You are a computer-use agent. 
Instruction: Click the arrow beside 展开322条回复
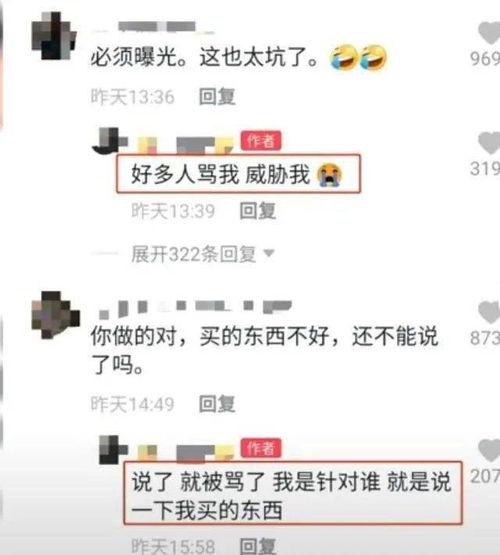269,253
